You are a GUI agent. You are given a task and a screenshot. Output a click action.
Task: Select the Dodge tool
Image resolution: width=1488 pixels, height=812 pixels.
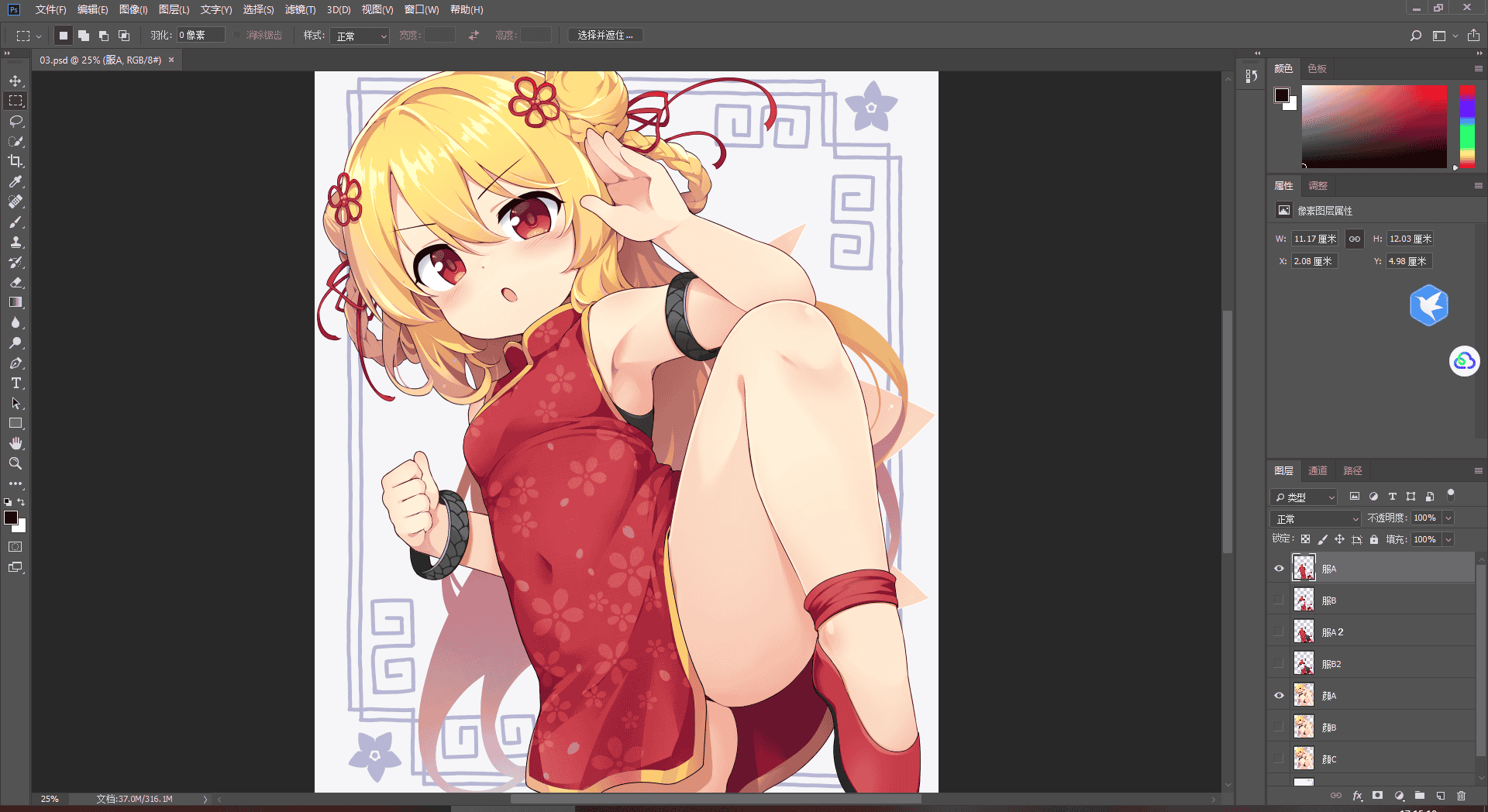15,342
